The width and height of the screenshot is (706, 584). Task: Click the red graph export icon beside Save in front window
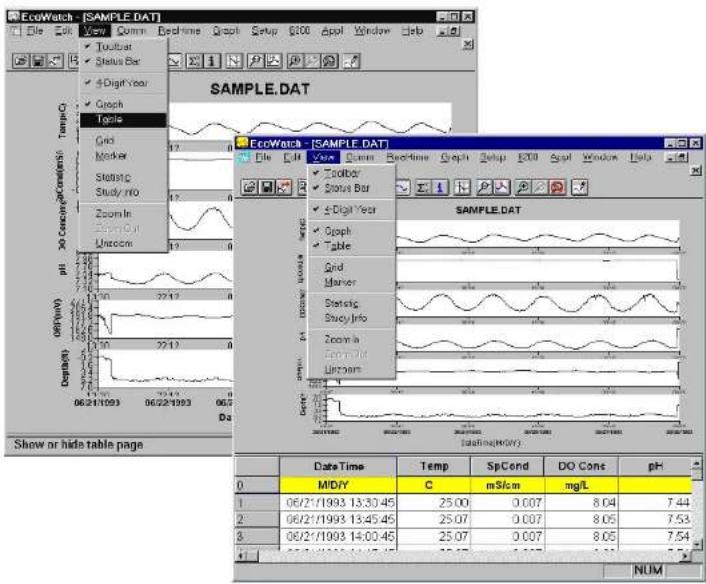(284, 187)
